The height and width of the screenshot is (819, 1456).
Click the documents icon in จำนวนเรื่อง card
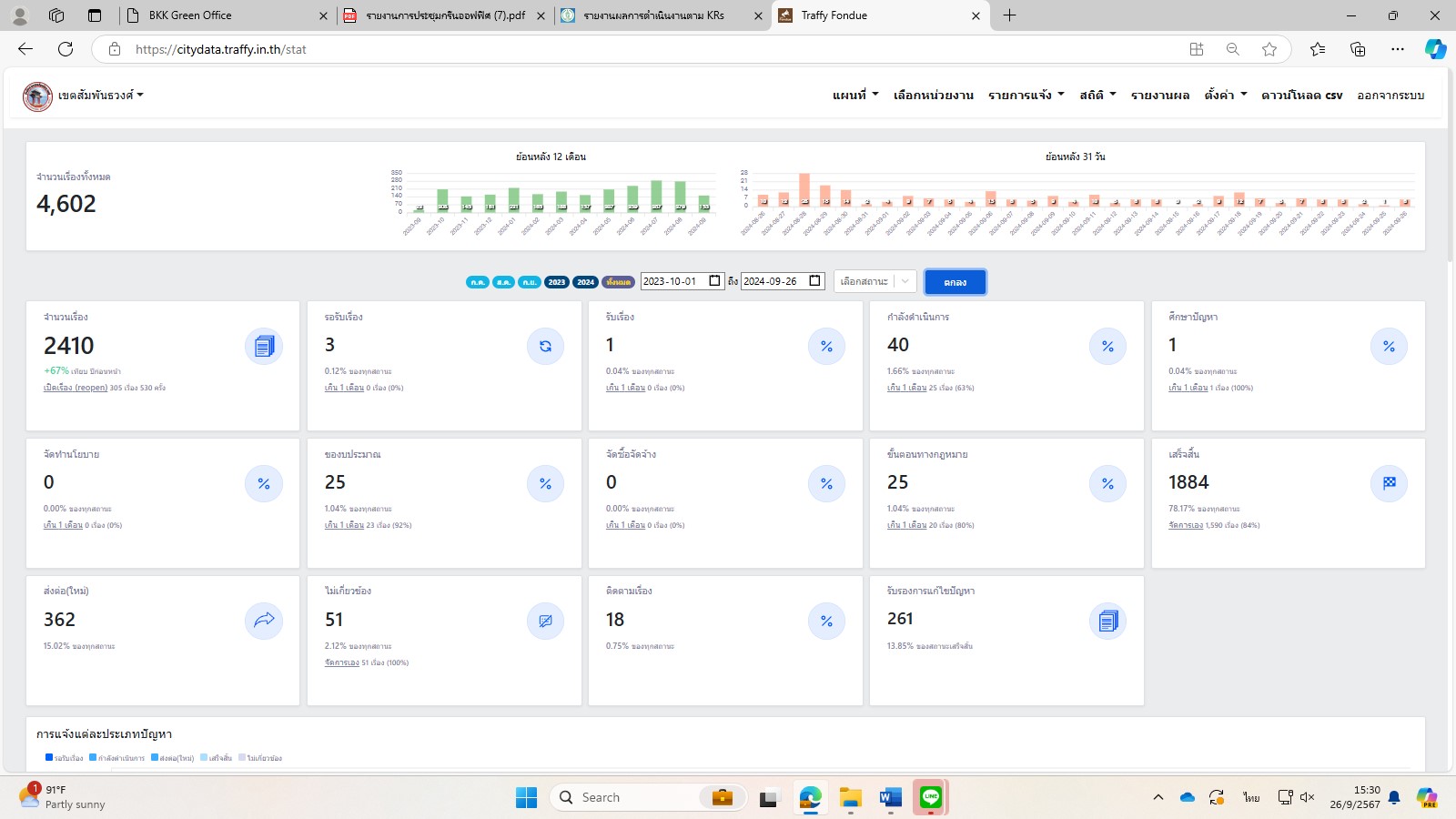(x=264, y=347)
